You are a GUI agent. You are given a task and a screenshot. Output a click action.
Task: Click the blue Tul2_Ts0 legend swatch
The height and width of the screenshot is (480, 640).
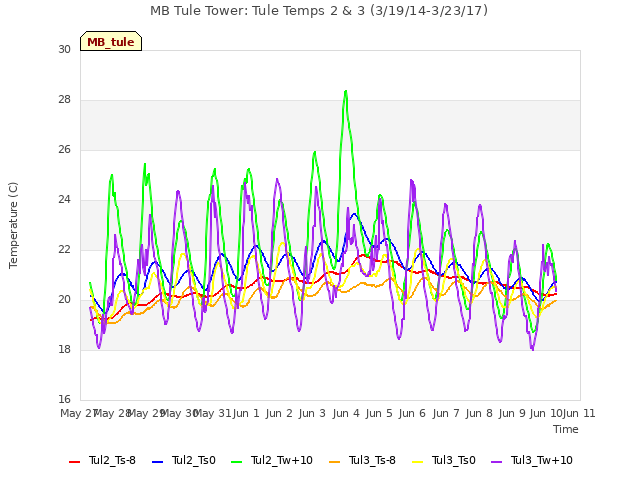[157, 462]
